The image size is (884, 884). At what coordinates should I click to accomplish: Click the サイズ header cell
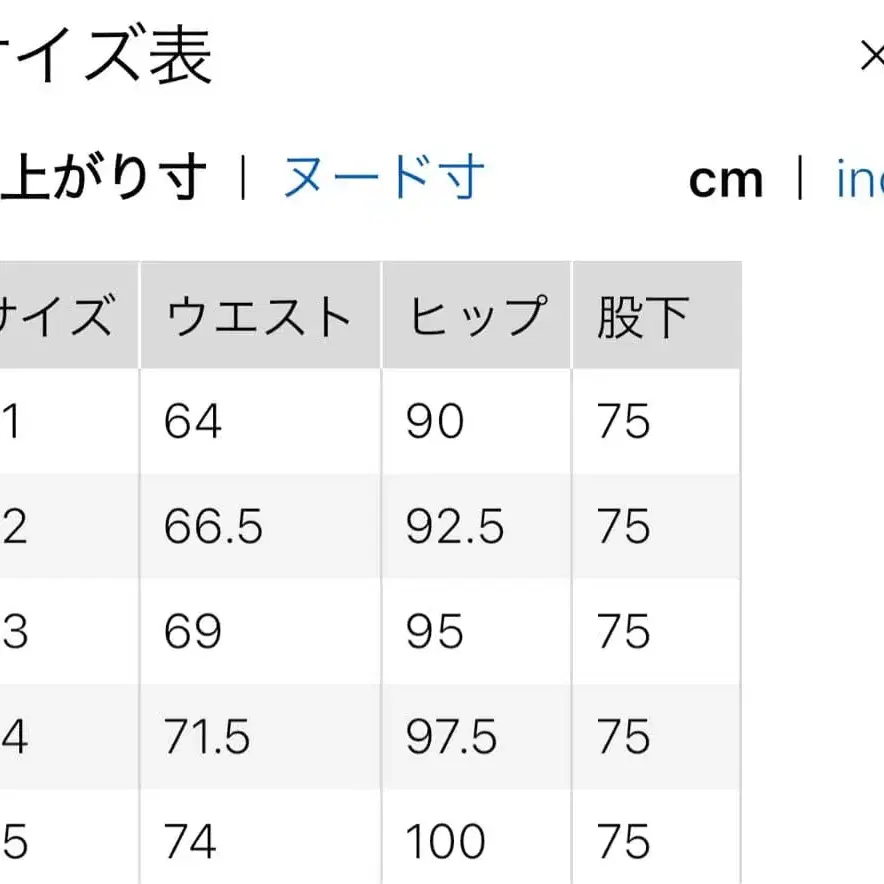click(60, 313)
